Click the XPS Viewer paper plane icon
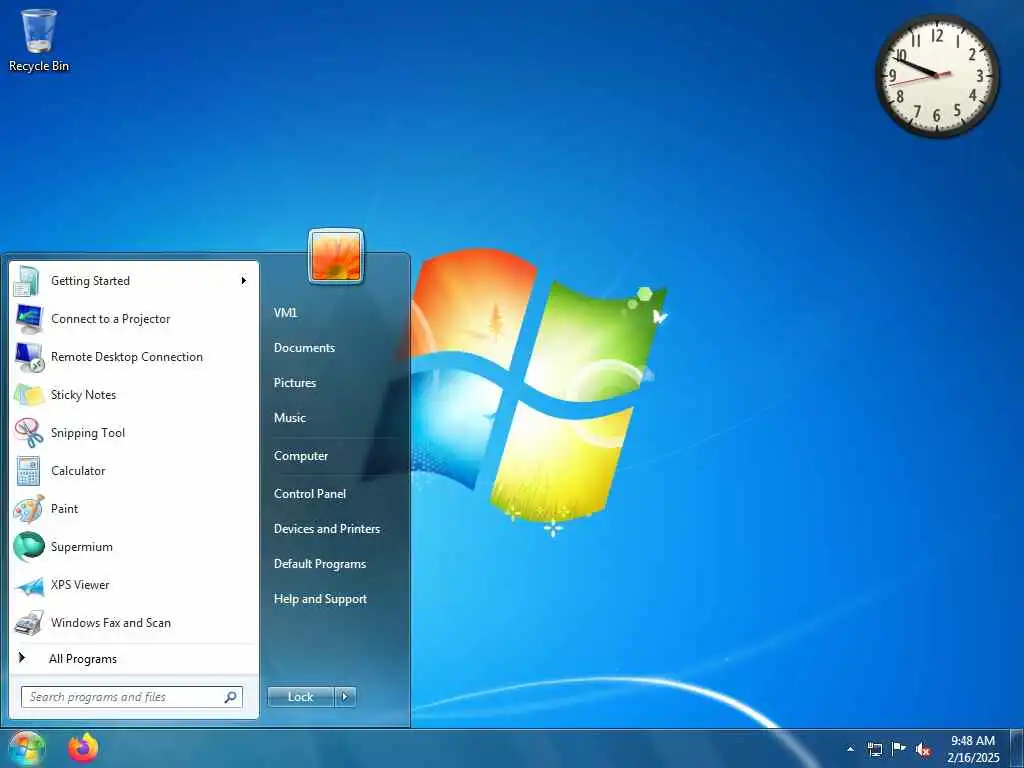This screenshot has width=1024, height=768. point(28,585)
